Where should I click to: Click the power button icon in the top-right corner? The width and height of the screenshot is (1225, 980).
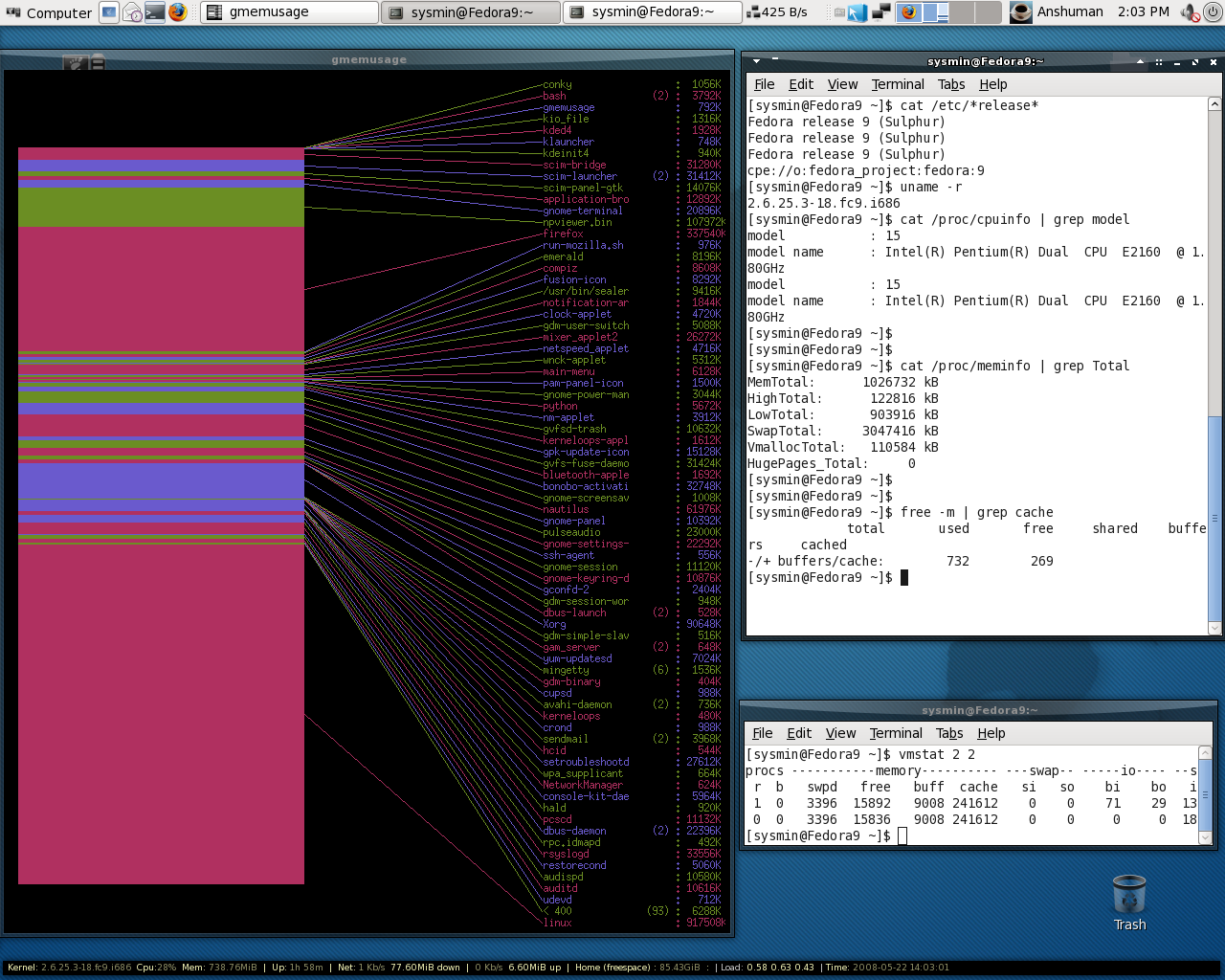click(1214, 12)
